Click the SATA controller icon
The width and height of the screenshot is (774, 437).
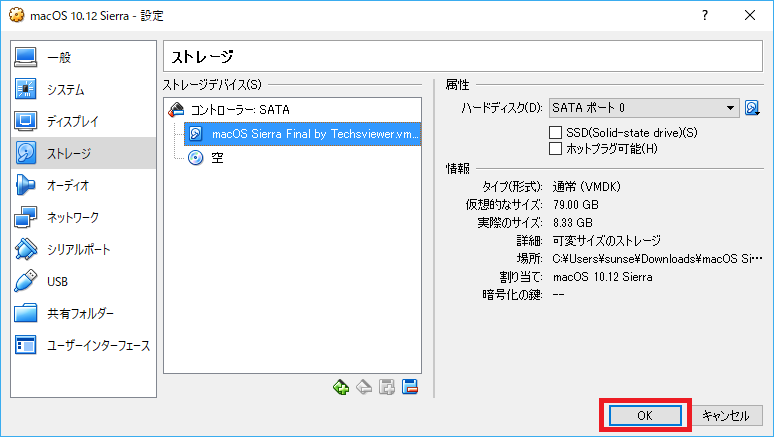pos(177,110)
